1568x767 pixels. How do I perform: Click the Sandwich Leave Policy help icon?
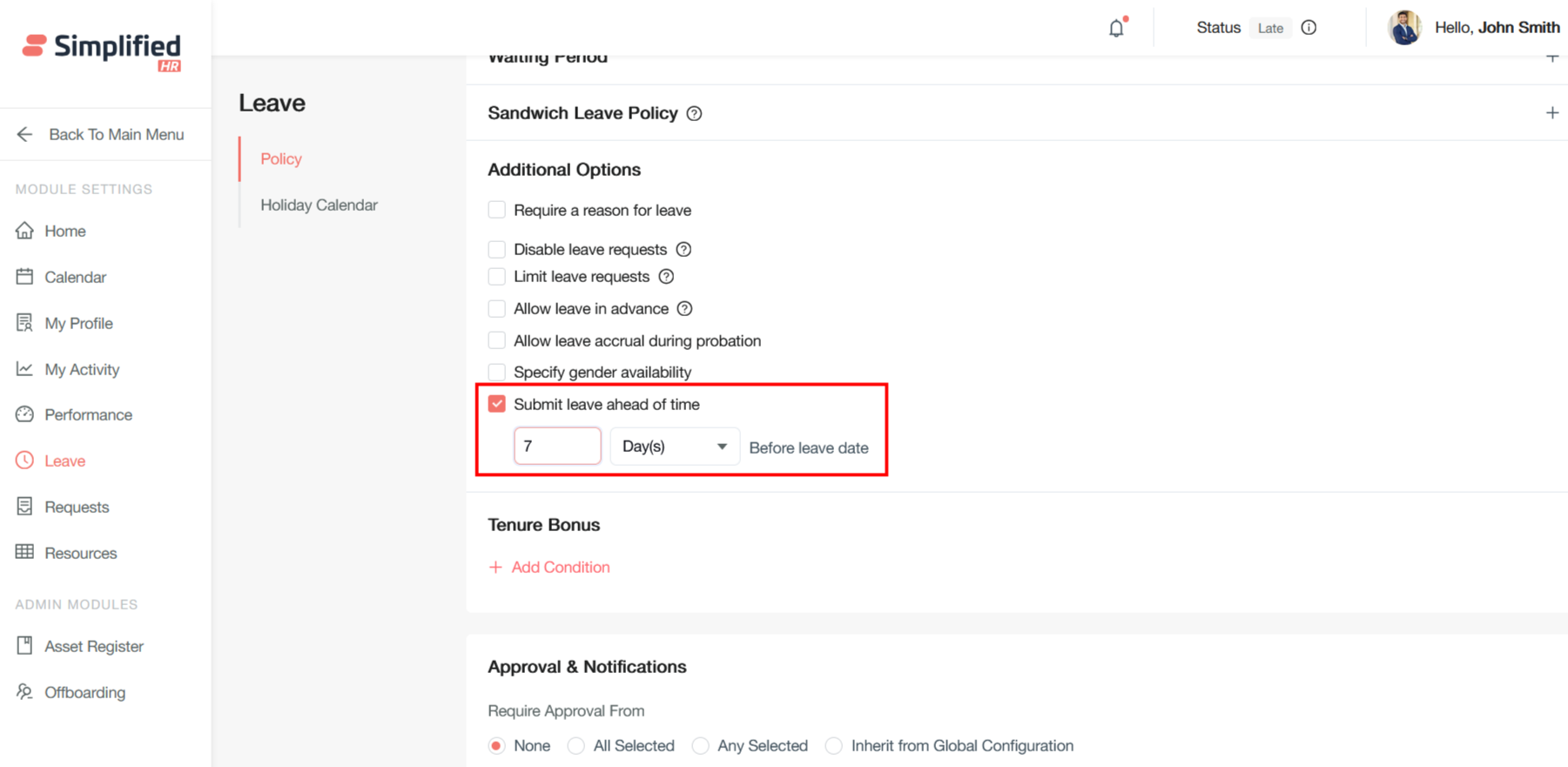point(694,113)
